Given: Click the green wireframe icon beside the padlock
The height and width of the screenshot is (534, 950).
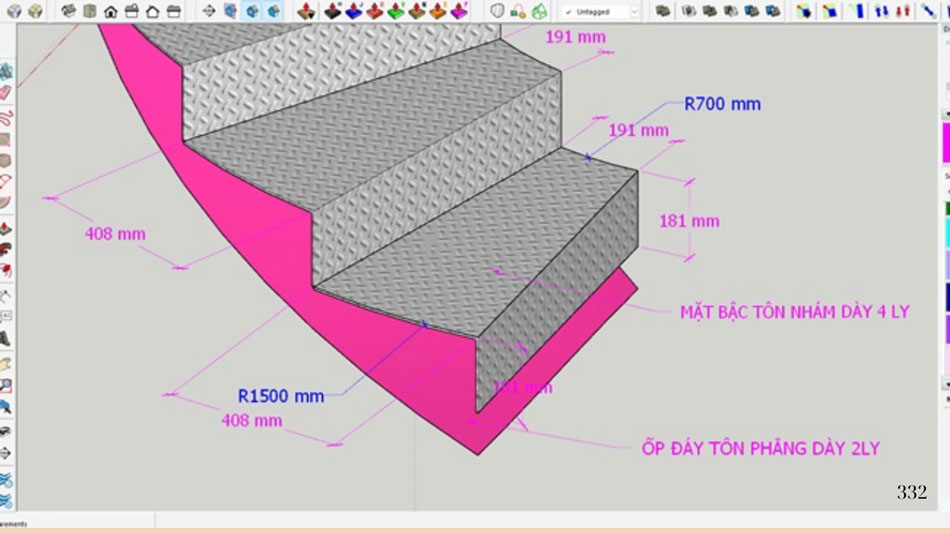Looking at the screenshot, I should point(539,11).
